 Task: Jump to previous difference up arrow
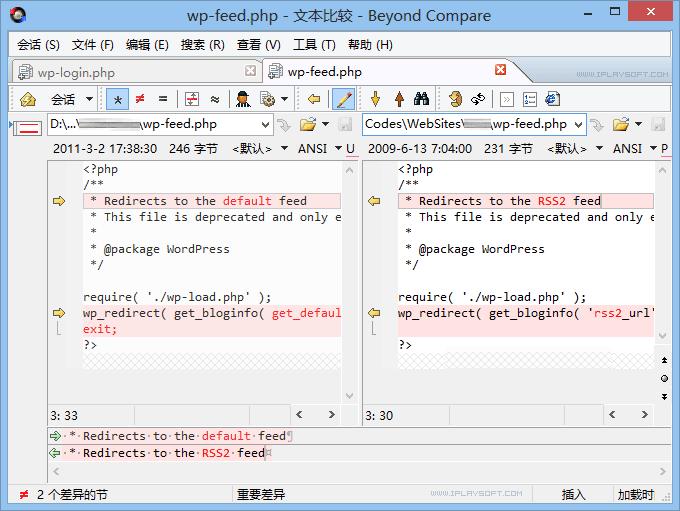click(399, 99)
